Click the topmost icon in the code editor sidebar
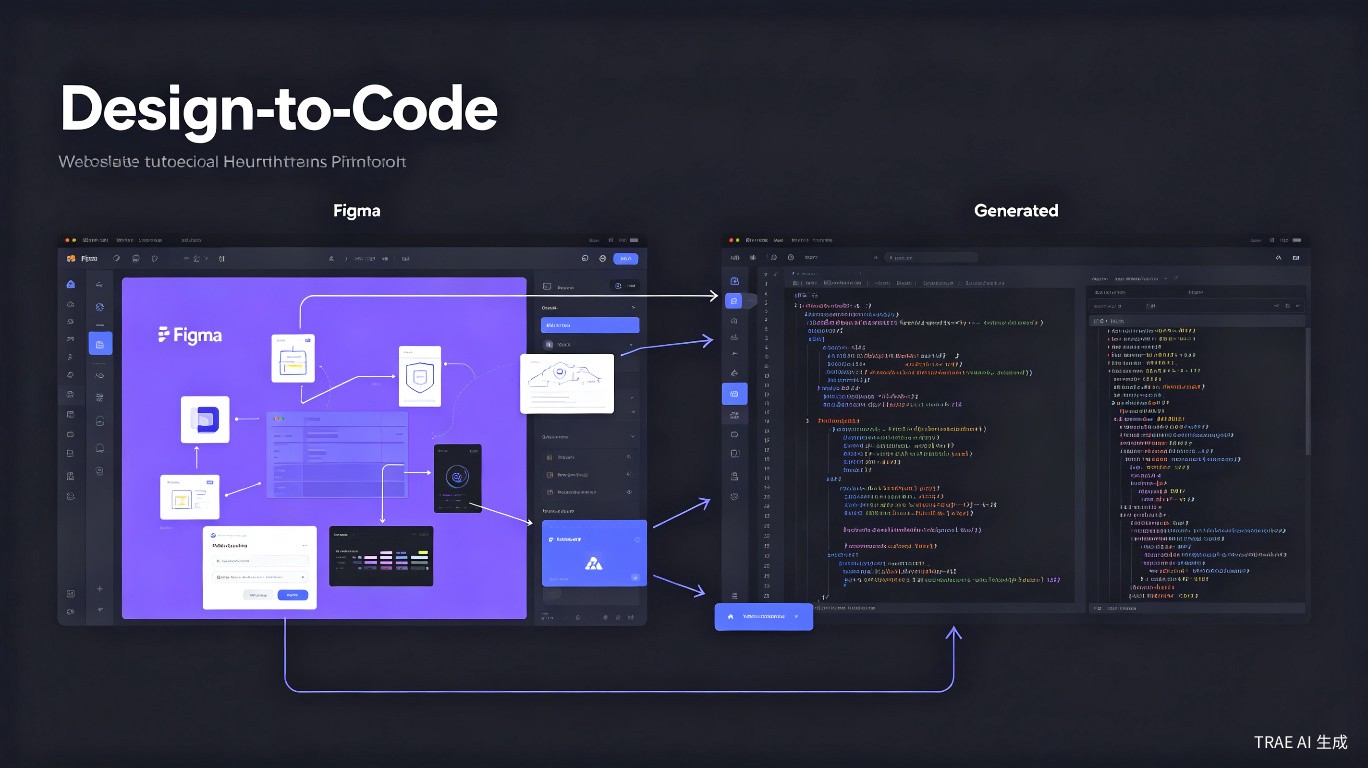The height and width of the screenshot is (768, 1368). 734,281
